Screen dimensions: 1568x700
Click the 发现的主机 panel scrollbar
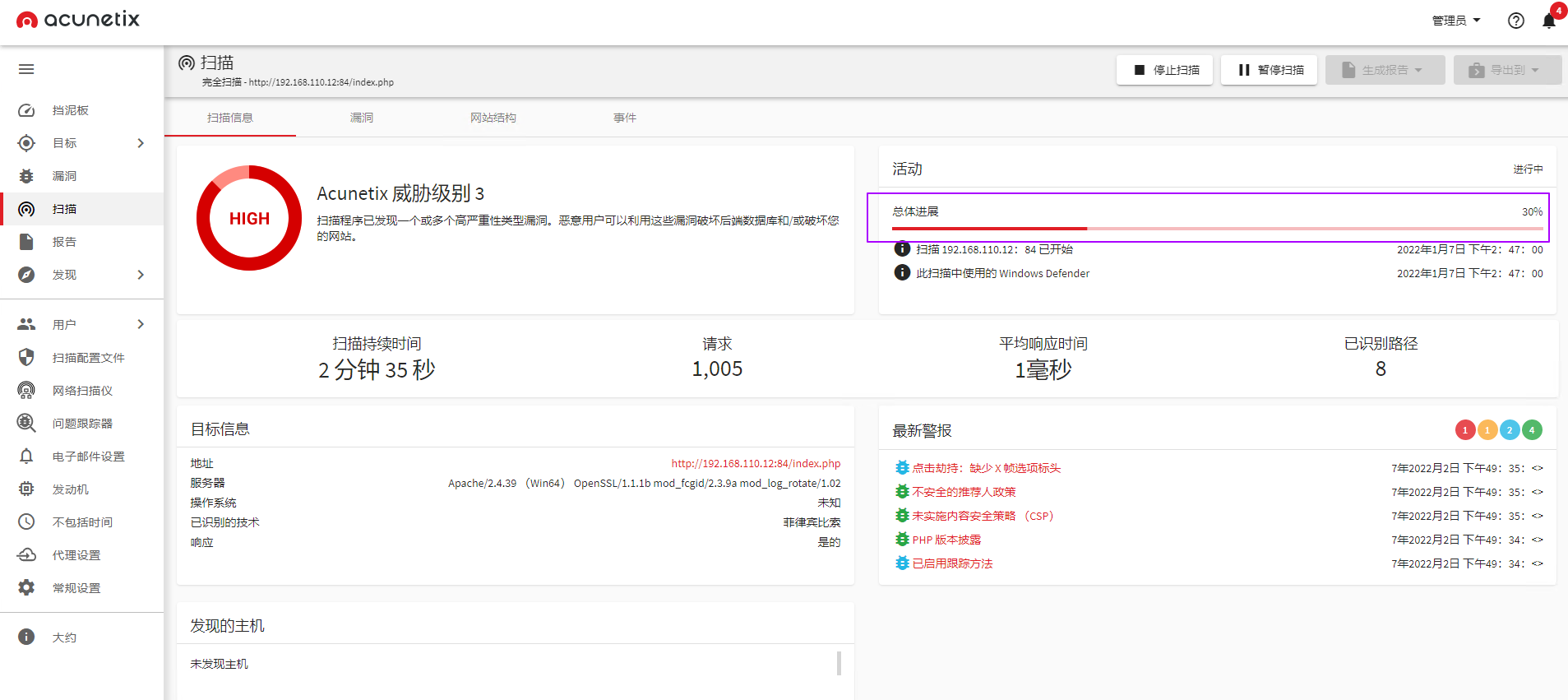tap(839, 663)
